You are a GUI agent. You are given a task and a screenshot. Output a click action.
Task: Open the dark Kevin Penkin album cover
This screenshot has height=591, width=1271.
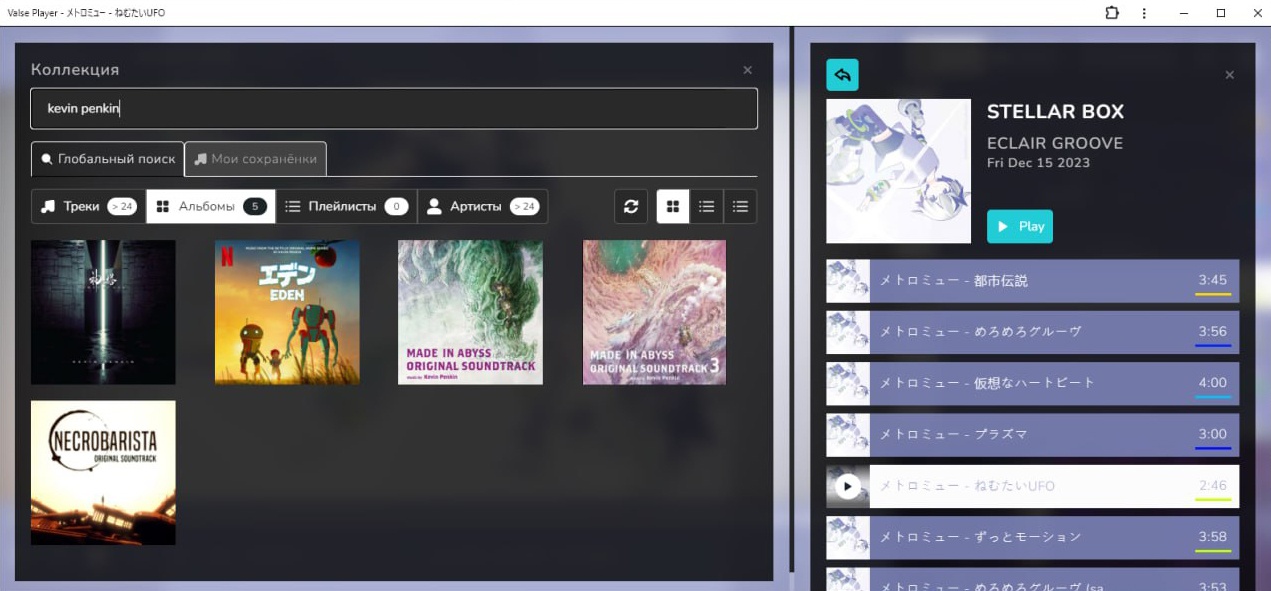click(x=103, y=312)
